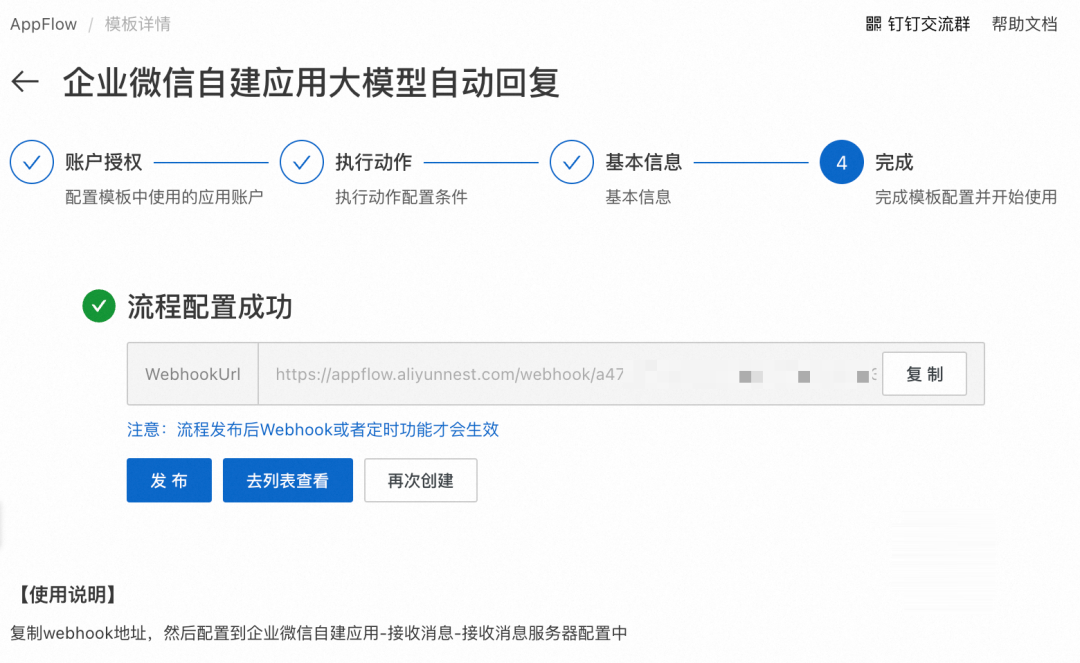Click the 【使用说明】 heading
This screenshot has width=1080, height=663.
coord(66,595)
